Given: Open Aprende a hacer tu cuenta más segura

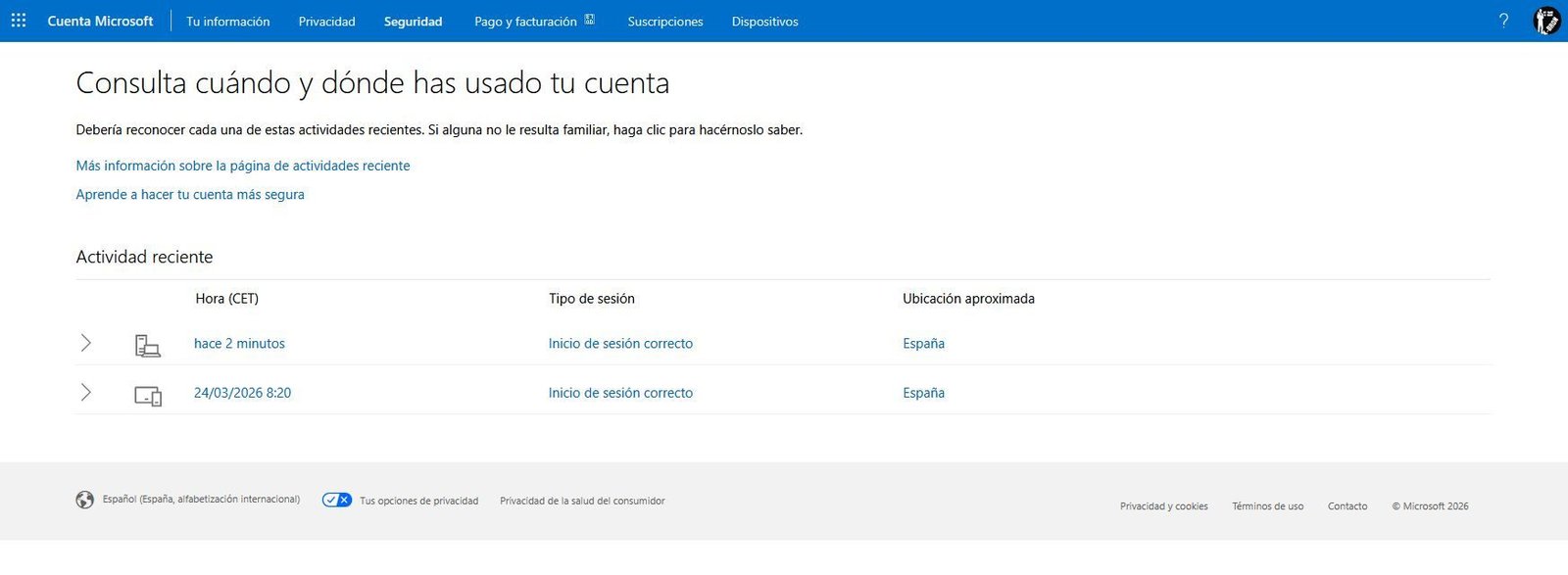Looking at the screenshot, I should click(x=190, y=194).
